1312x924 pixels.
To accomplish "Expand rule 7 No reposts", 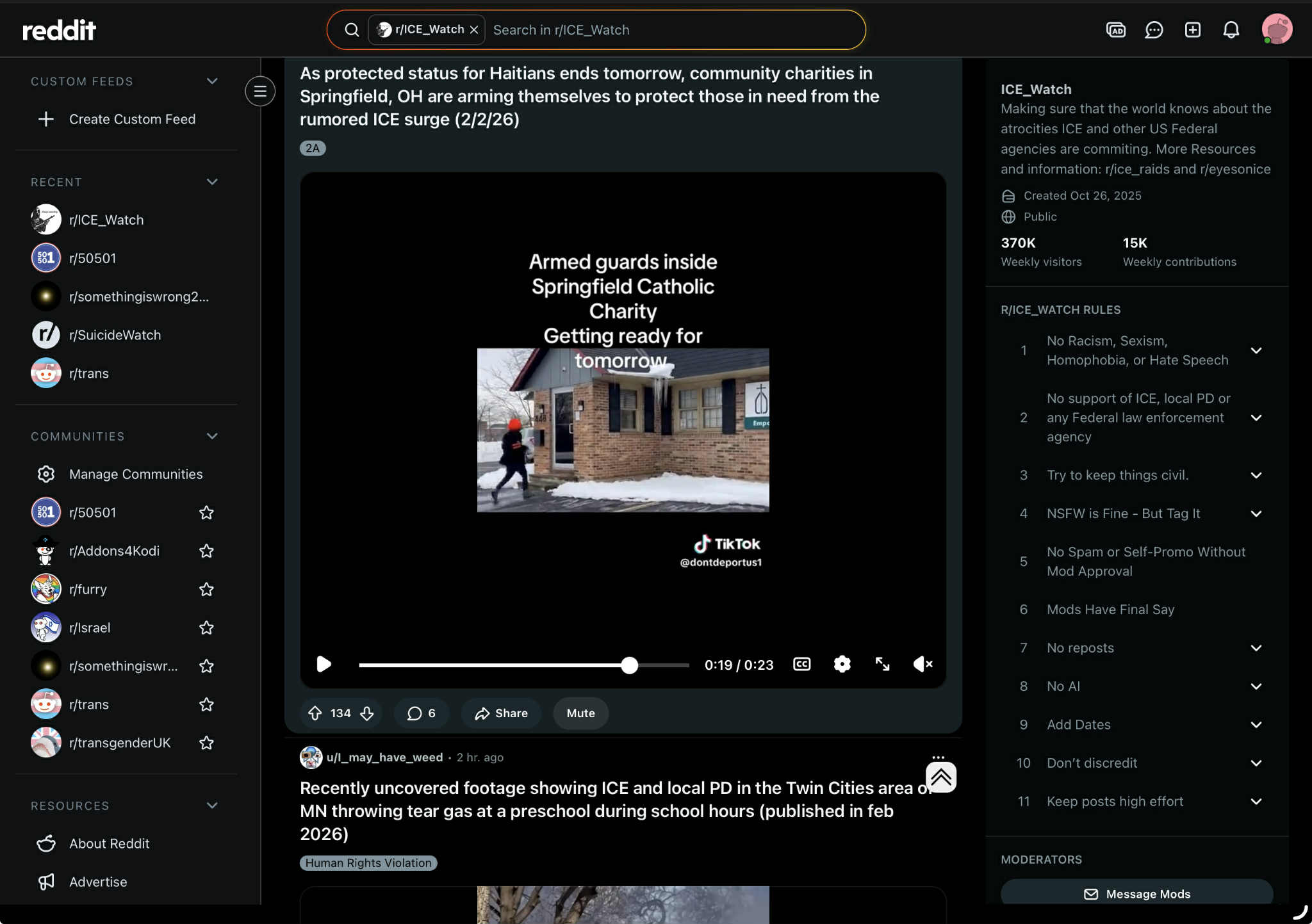I will [1256, 648].
